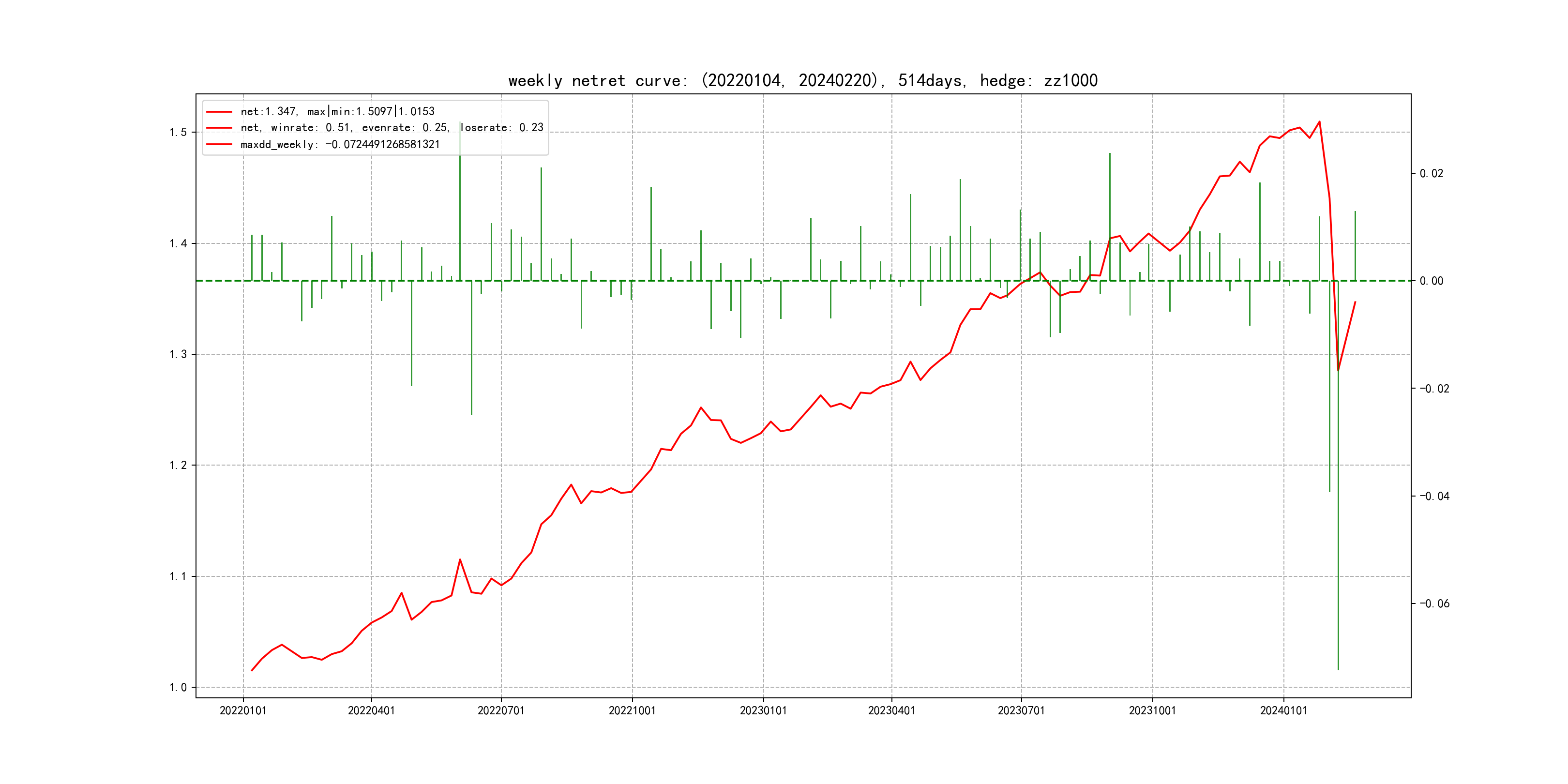The image size is (1568, 784).
Task: Click the x-axis label 20220401
Action: pyautogui.click(x=371, y=710)
